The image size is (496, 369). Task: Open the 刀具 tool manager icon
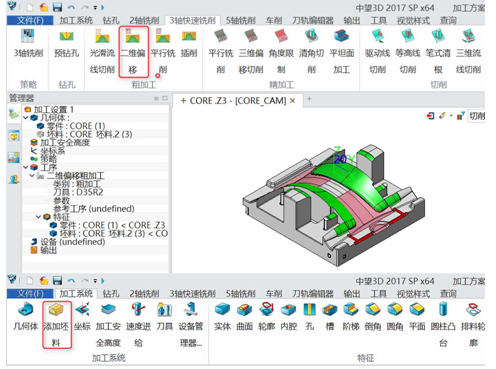164,317
